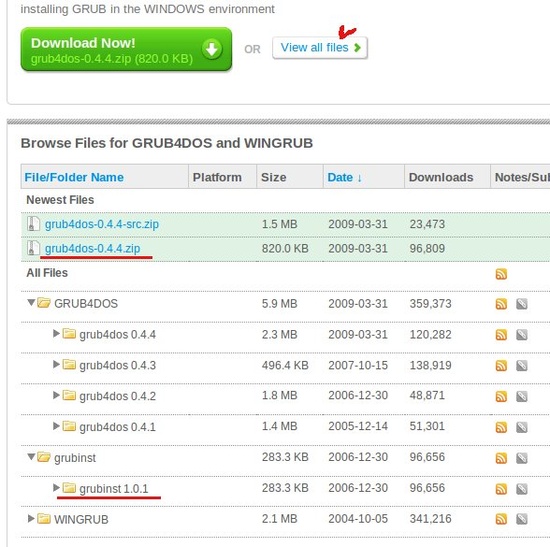Open RSS feed icon for grubinst 1.0.1
This screenshot has width=550, height=547.
pos(501,488)
